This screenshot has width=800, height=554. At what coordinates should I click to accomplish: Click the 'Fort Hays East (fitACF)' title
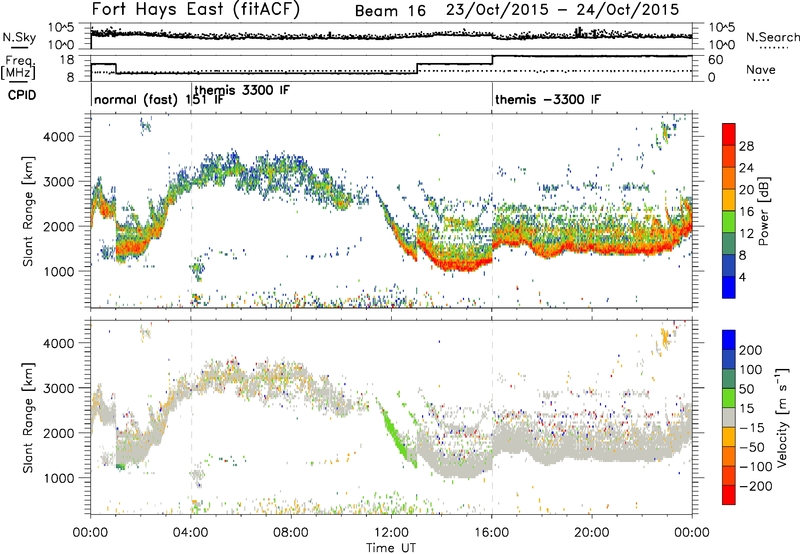coord(196,9)
